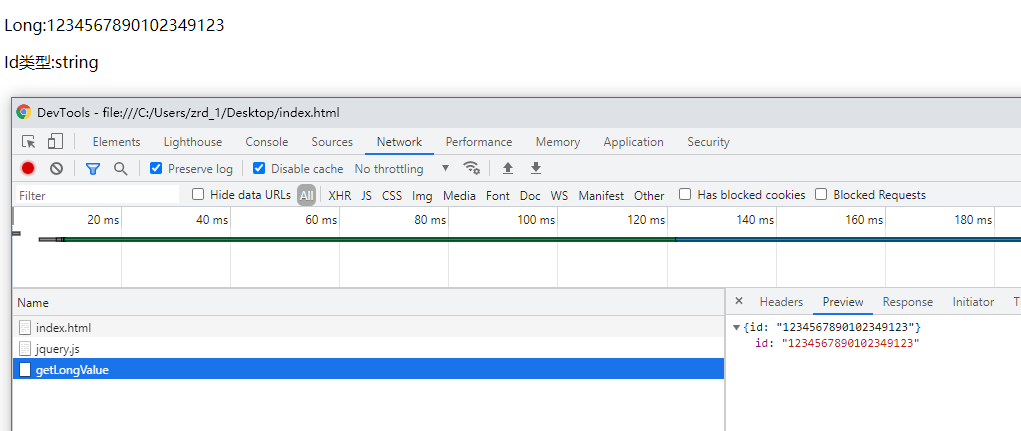
Task: Filter requests by XHR type
Action: pyautogui.click(x=340, y=196)
